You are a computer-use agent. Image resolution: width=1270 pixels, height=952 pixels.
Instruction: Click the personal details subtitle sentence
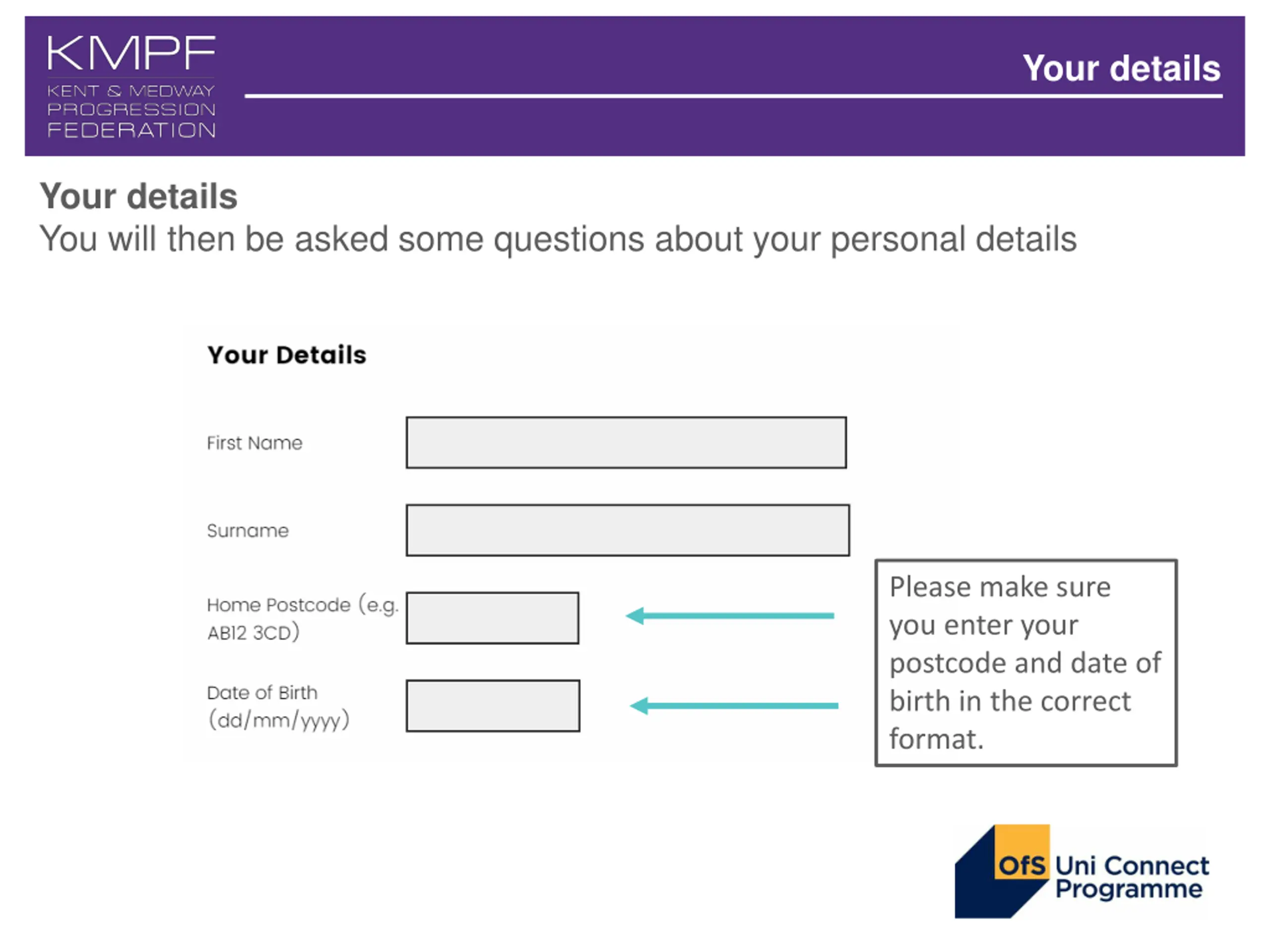[x=558, y=239]
